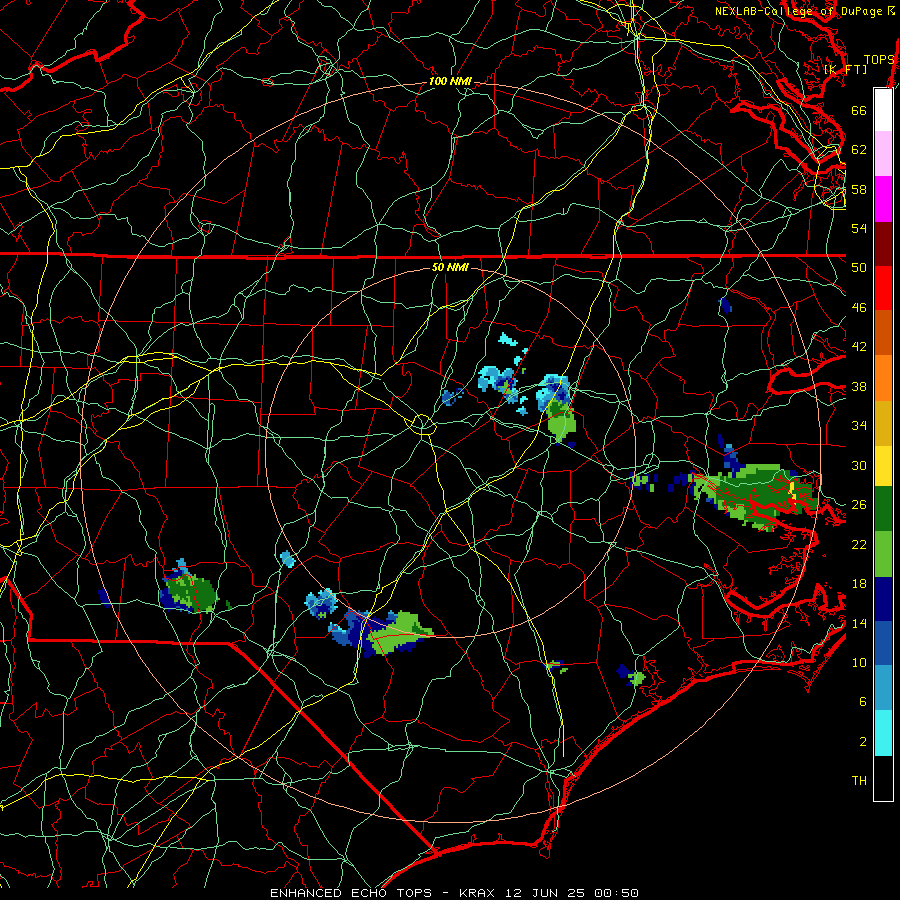
Task: Click the "50 NMI" range ring label
Action: point(450,267)
